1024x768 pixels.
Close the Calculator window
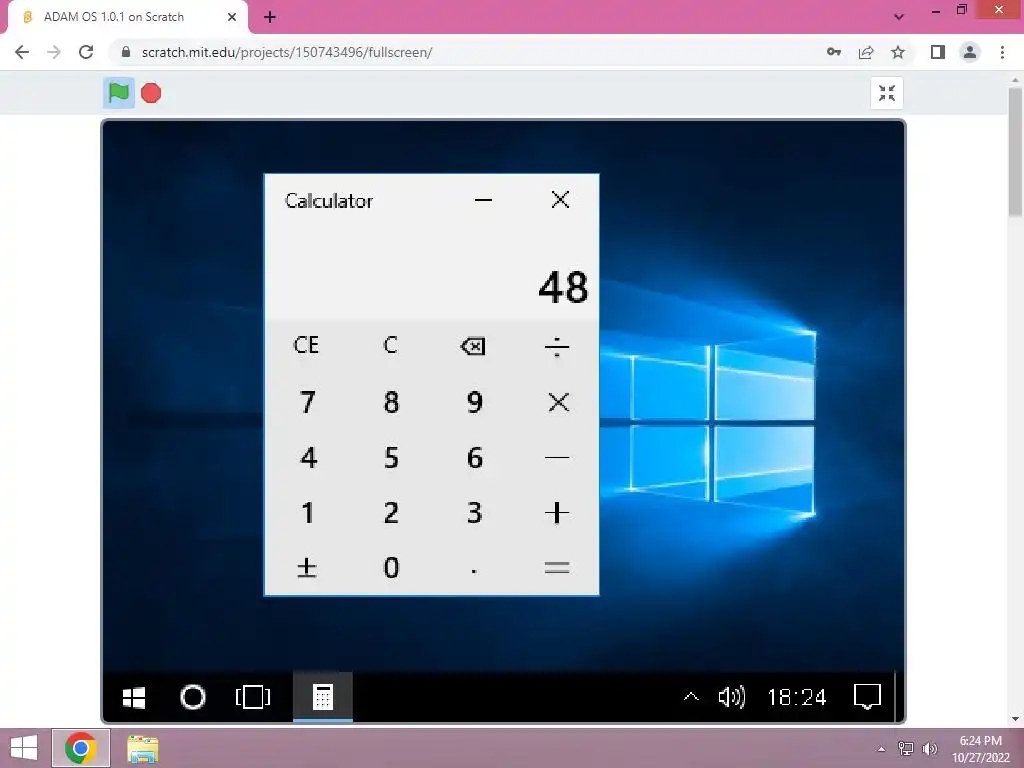click(x=560, y=200)
